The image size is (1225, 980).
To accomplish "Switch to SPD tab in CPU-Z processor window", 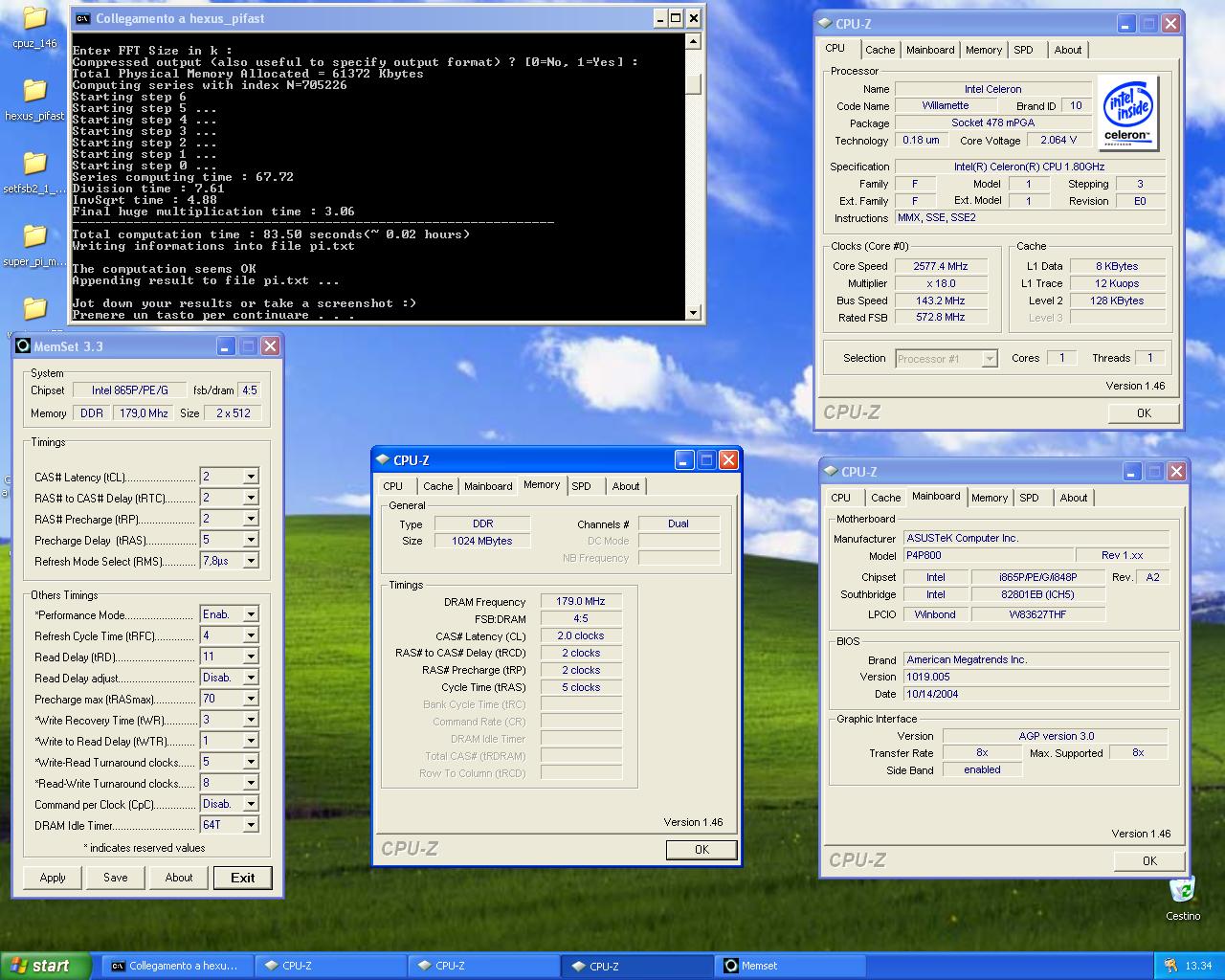I will click(1023, 50).
